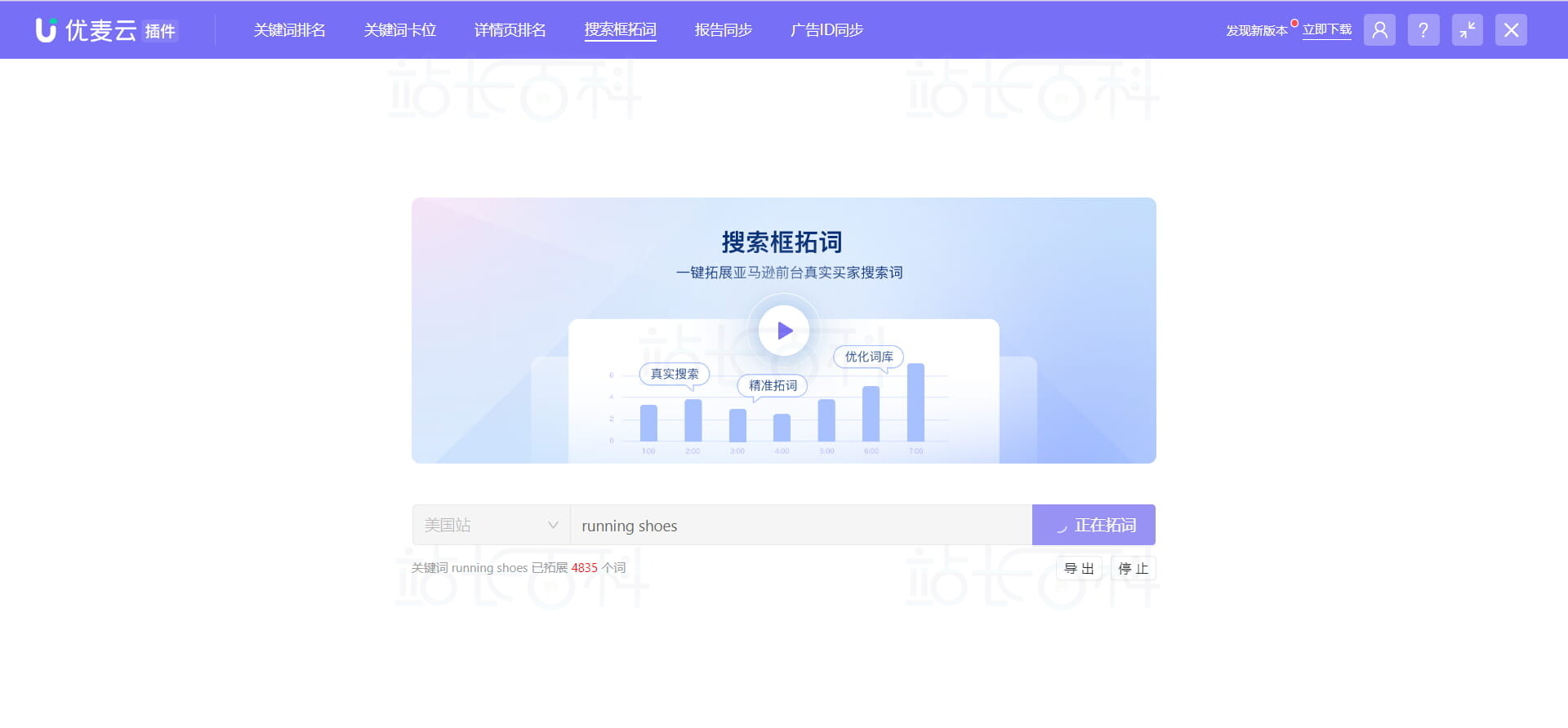Click the 真实搜索 bubble in the banner
This screenshot has width=1568, height=728.
click(x=675, y=374)
